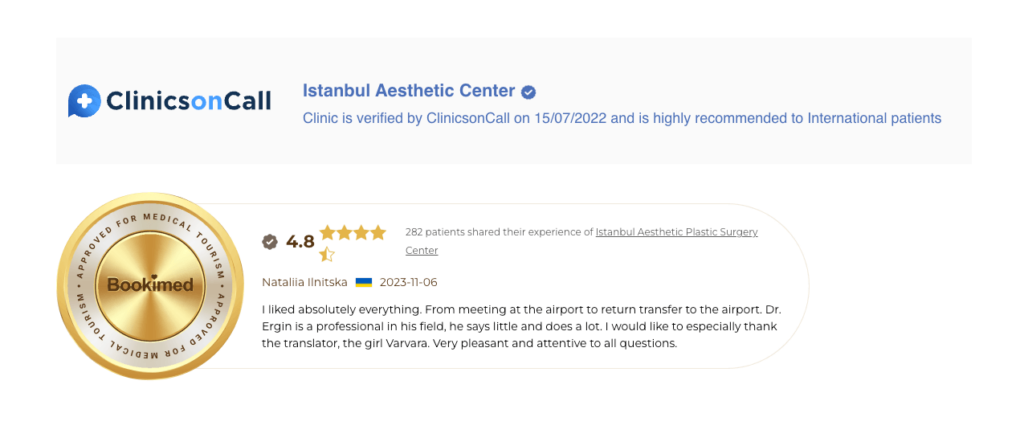Select the second gold rating star
Image resolution: width=1024 pixels, height=446 pixels.
[x=344, y=233]
